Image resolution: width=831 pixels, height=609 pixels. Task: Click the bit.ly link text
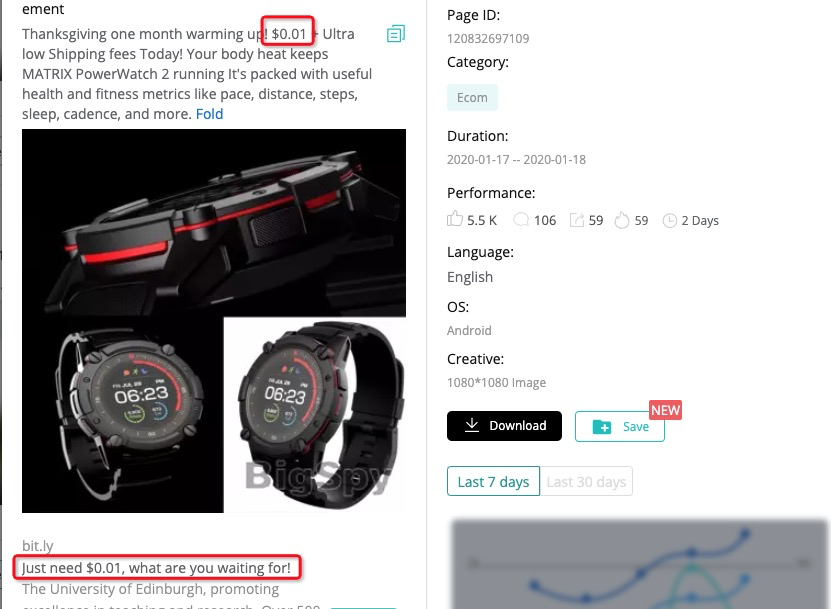38,545
